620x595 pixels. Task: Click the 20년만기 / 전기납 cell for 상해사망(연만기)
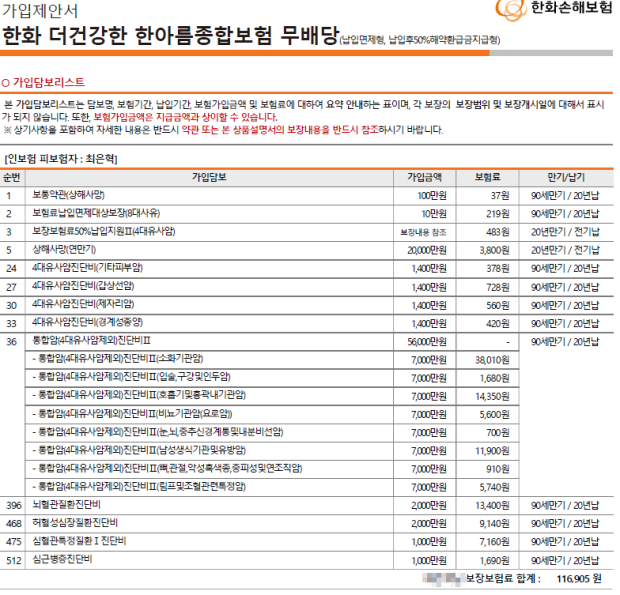pyautogui.click(x=565, y=250)
